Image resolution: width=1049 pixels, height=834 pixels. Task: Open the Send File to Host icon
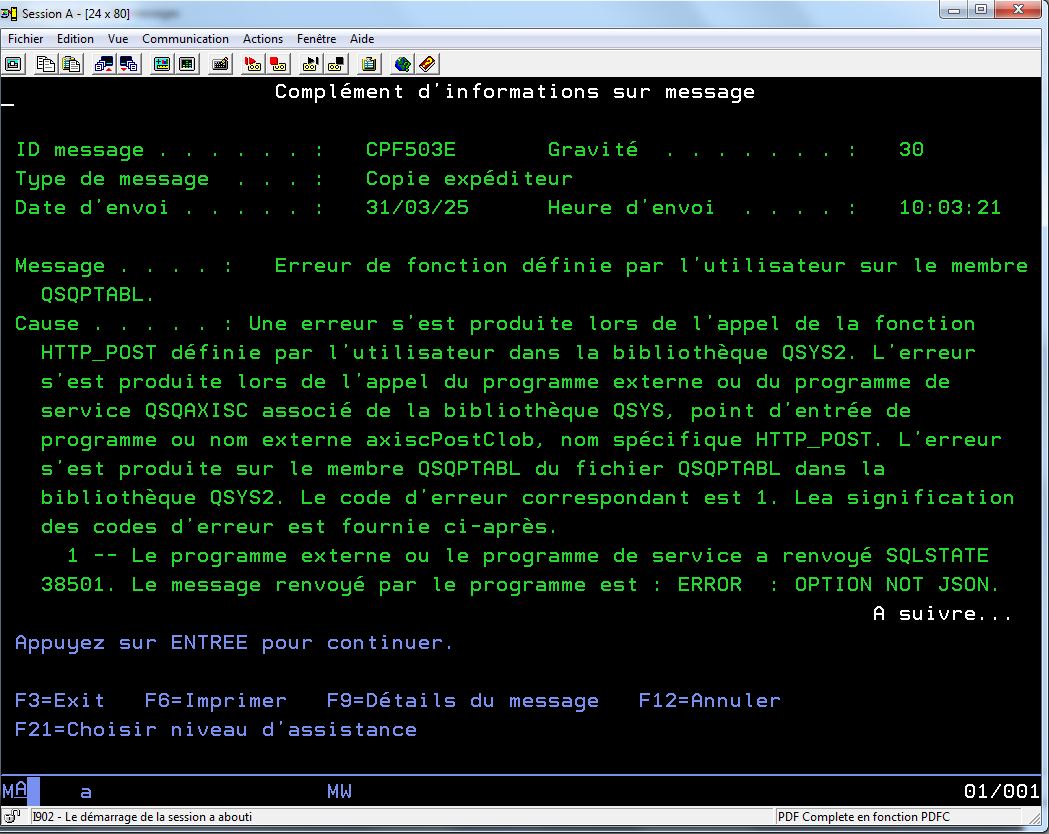coord(101,64)
